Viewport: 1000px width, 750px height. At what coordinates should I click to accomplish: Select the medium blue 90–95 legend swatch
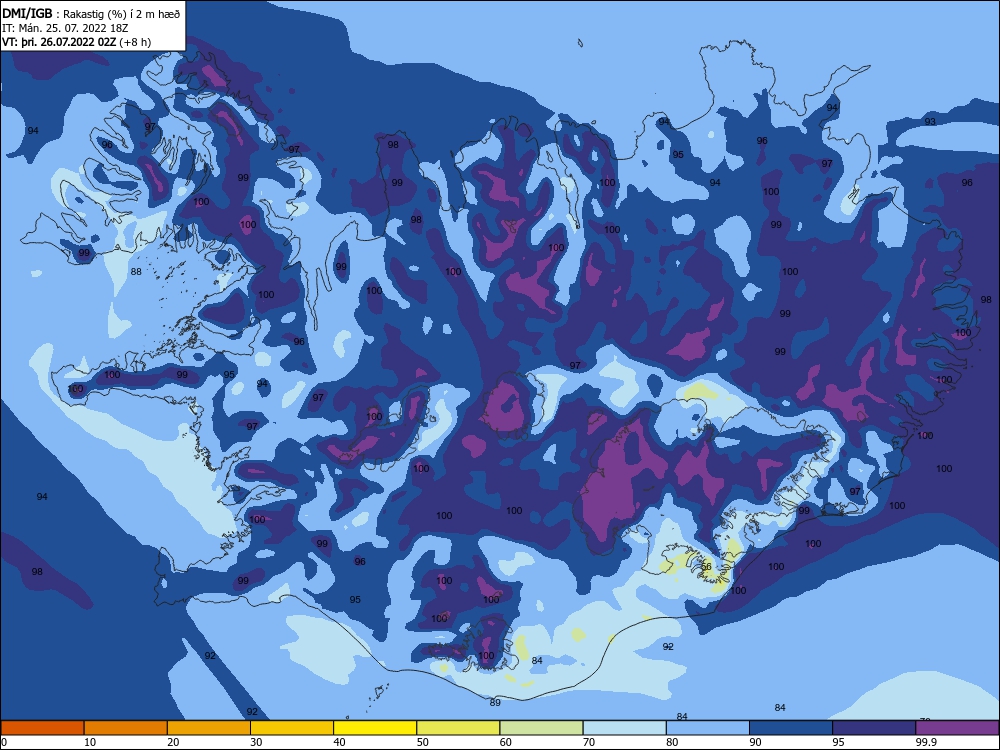click(x=791, y=728)
